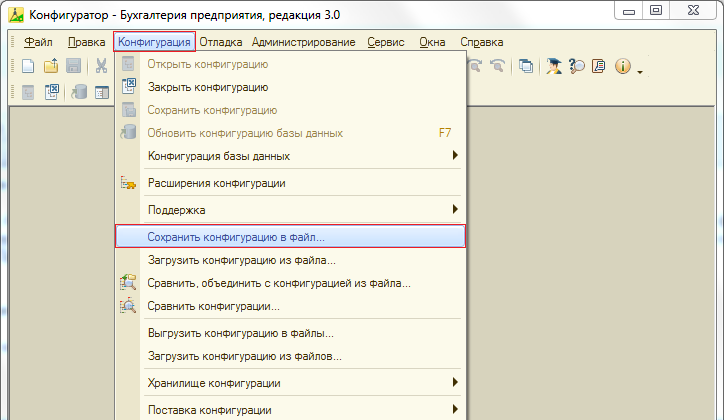Expand the Поддержка submenu arrow

[x=455, y=209]
